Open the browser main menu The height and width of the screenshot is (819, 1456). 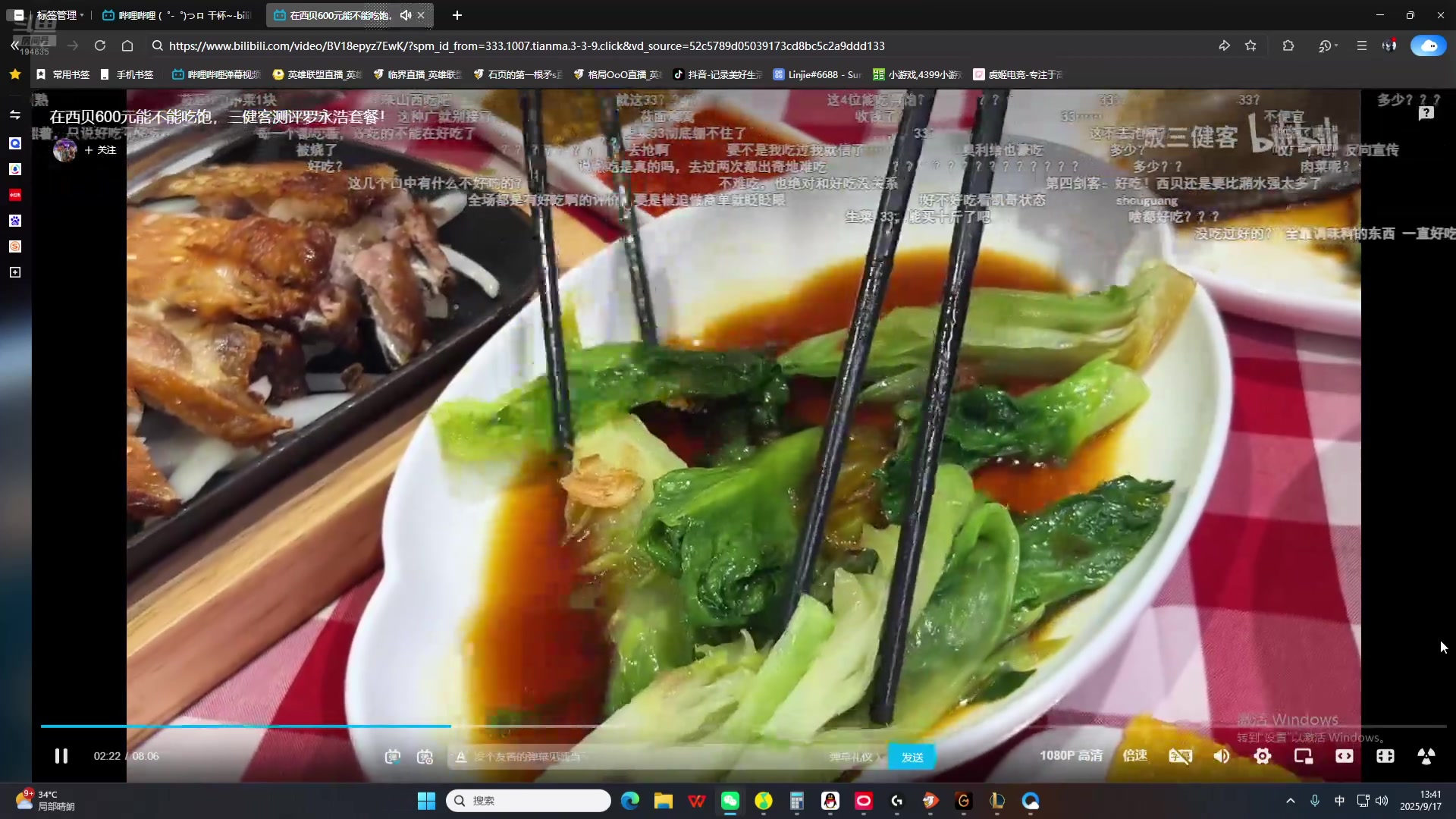click(1361, 45)
